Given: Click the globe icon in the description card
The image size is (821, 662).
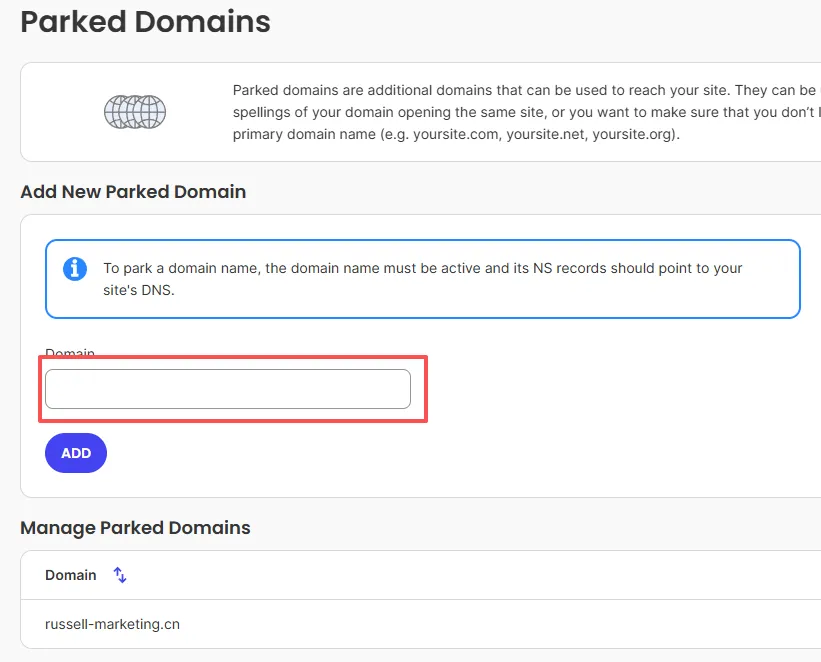Looking at the screenshot, I should (135, 111).
